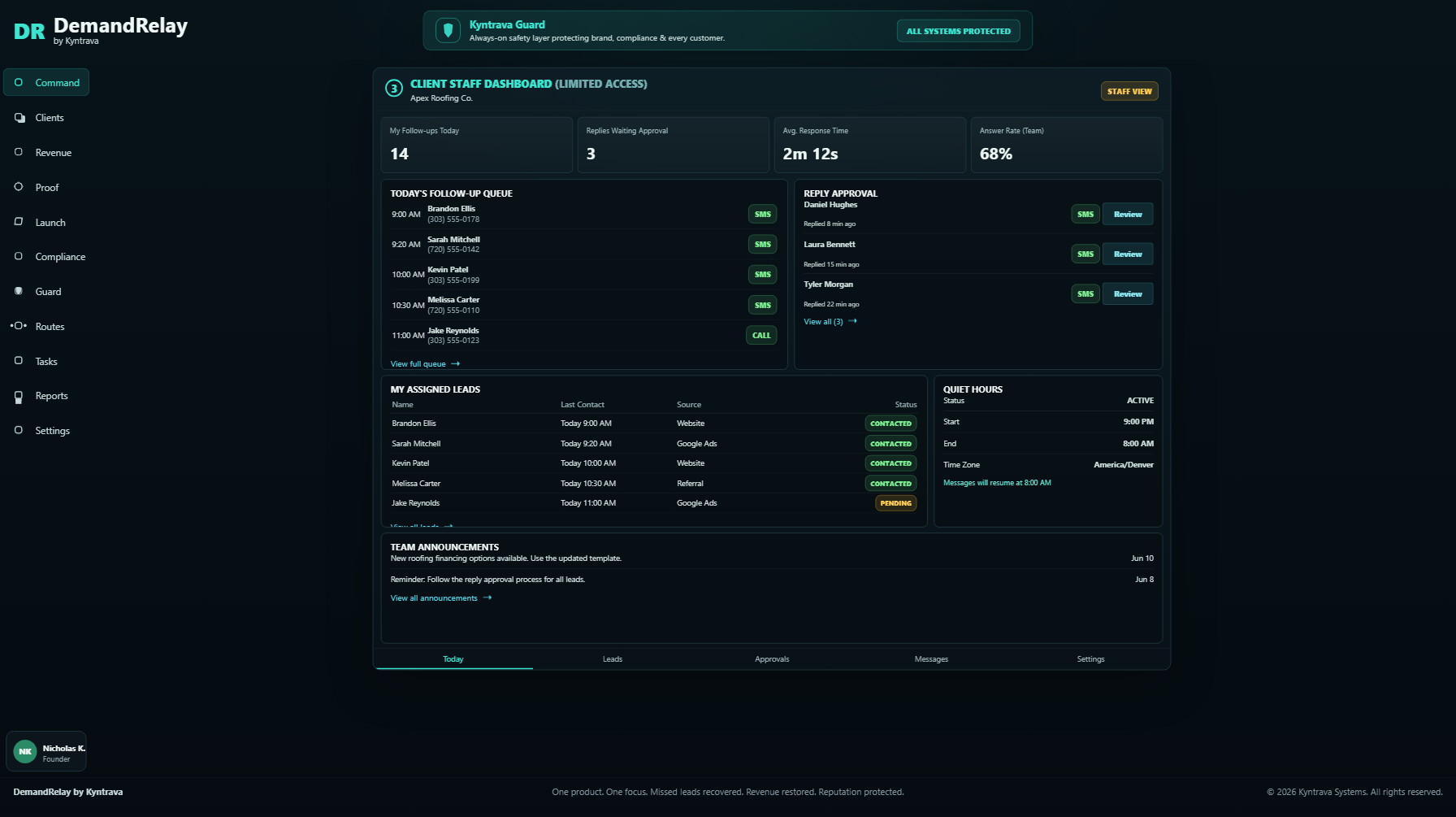
Task: Review Tyler Morgan reply
Action: (x=1128, y=294)
